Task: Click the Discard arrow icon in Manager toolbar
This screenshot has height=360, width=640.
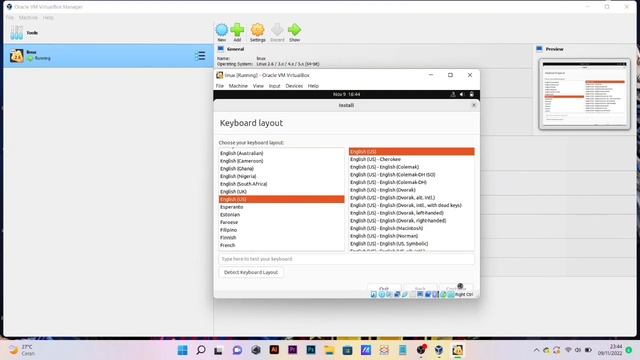Action: (x=277, y=30)
